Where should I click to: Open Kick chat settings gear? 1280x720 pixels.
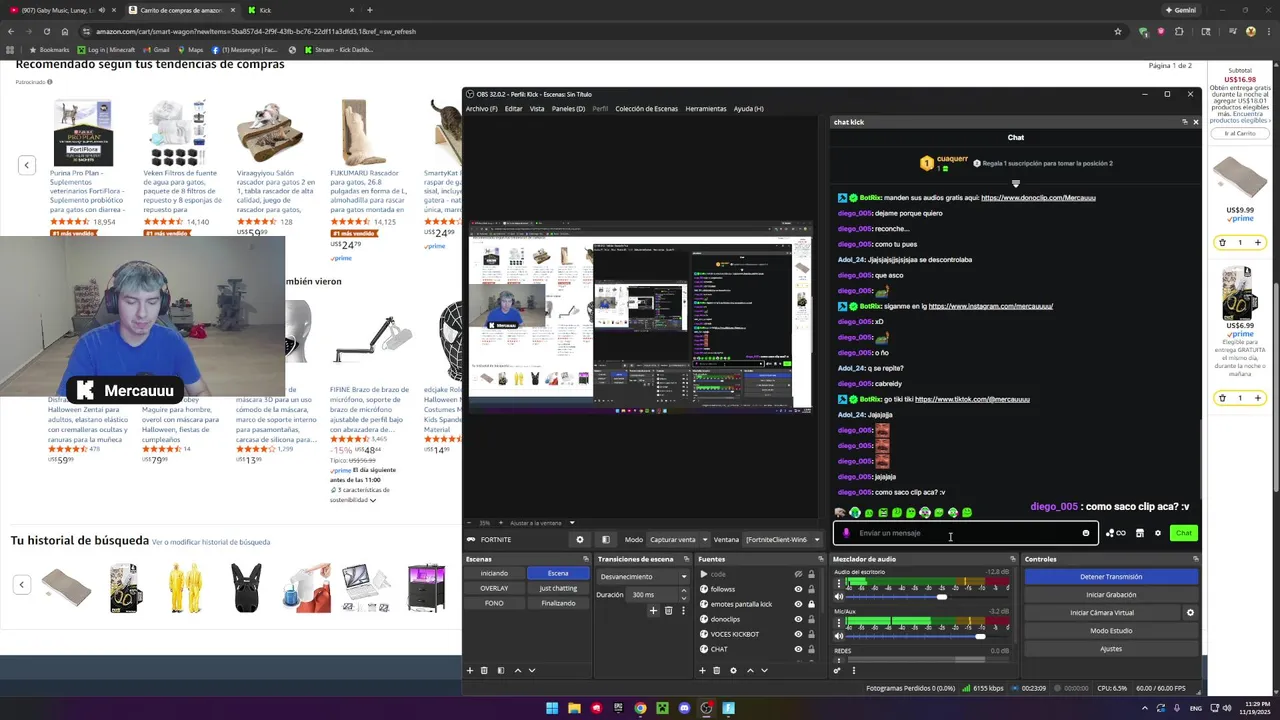point(1158,533)
